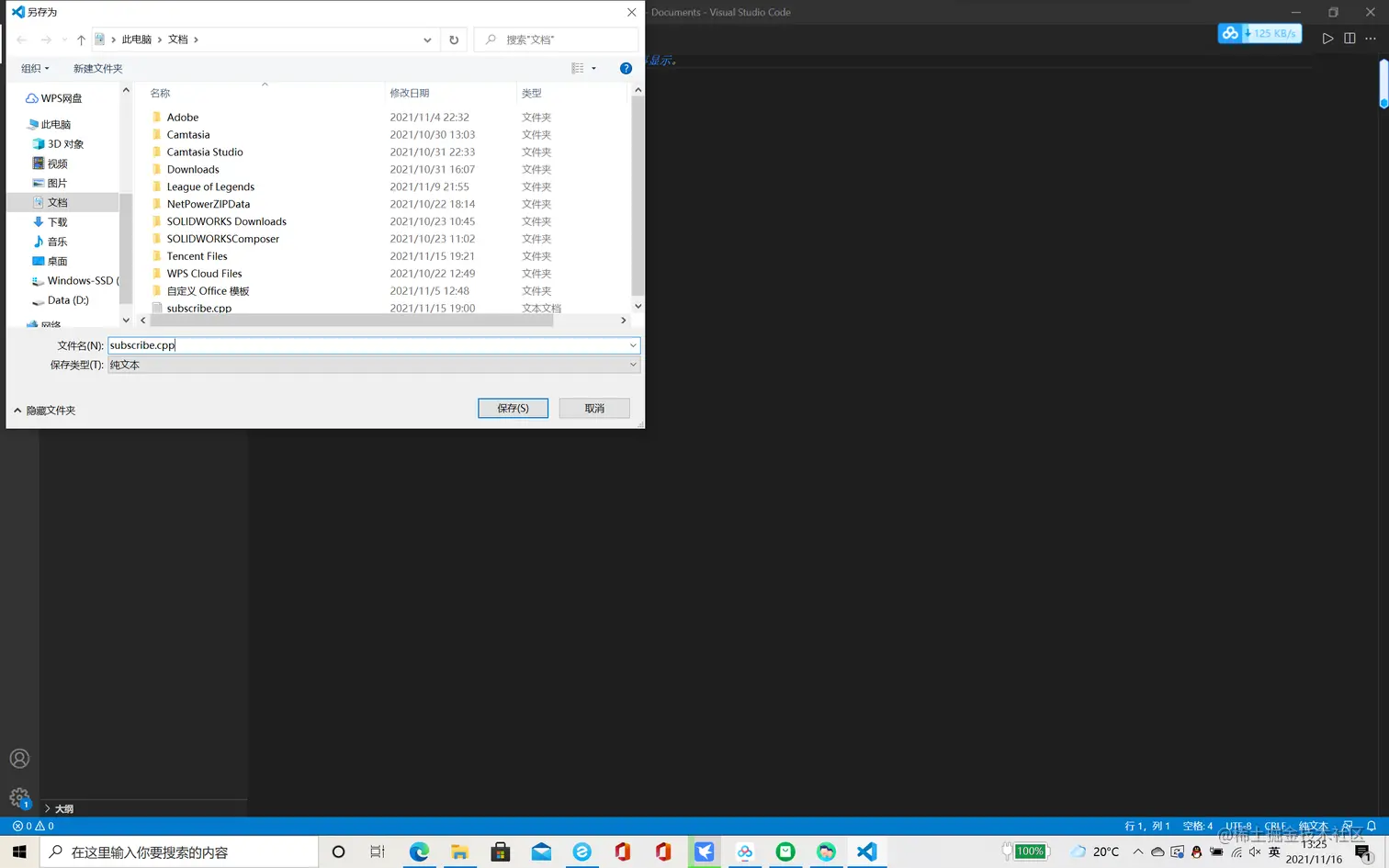
Task: Open the Windows Start menu
Action: [x=19, y=852]
